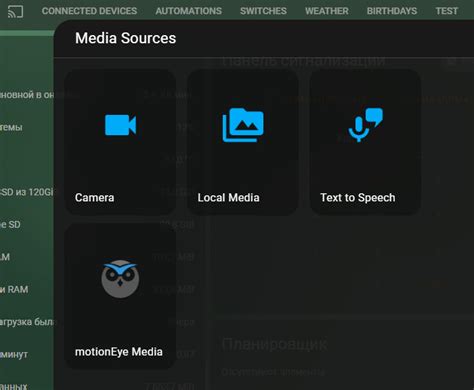The height and width of the screenshot is (390, 474).
Task: Open Text to Speech microphone icon
Action: 366,125
